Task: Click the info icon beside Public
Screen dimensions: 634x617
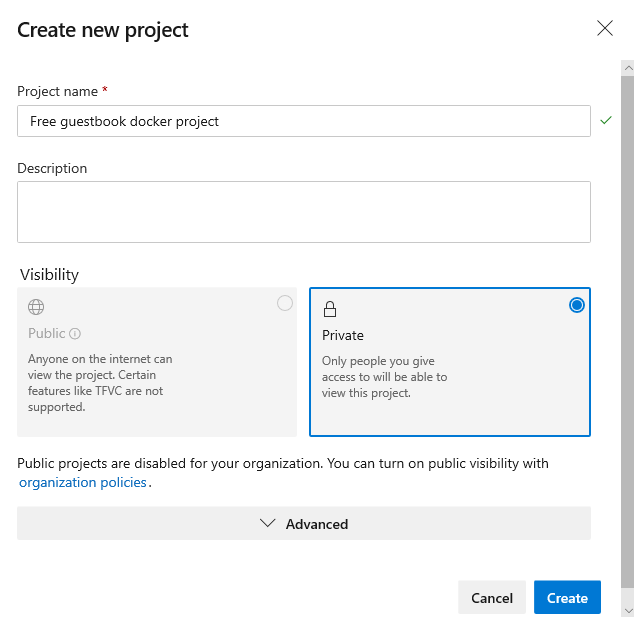Action: 75,334
